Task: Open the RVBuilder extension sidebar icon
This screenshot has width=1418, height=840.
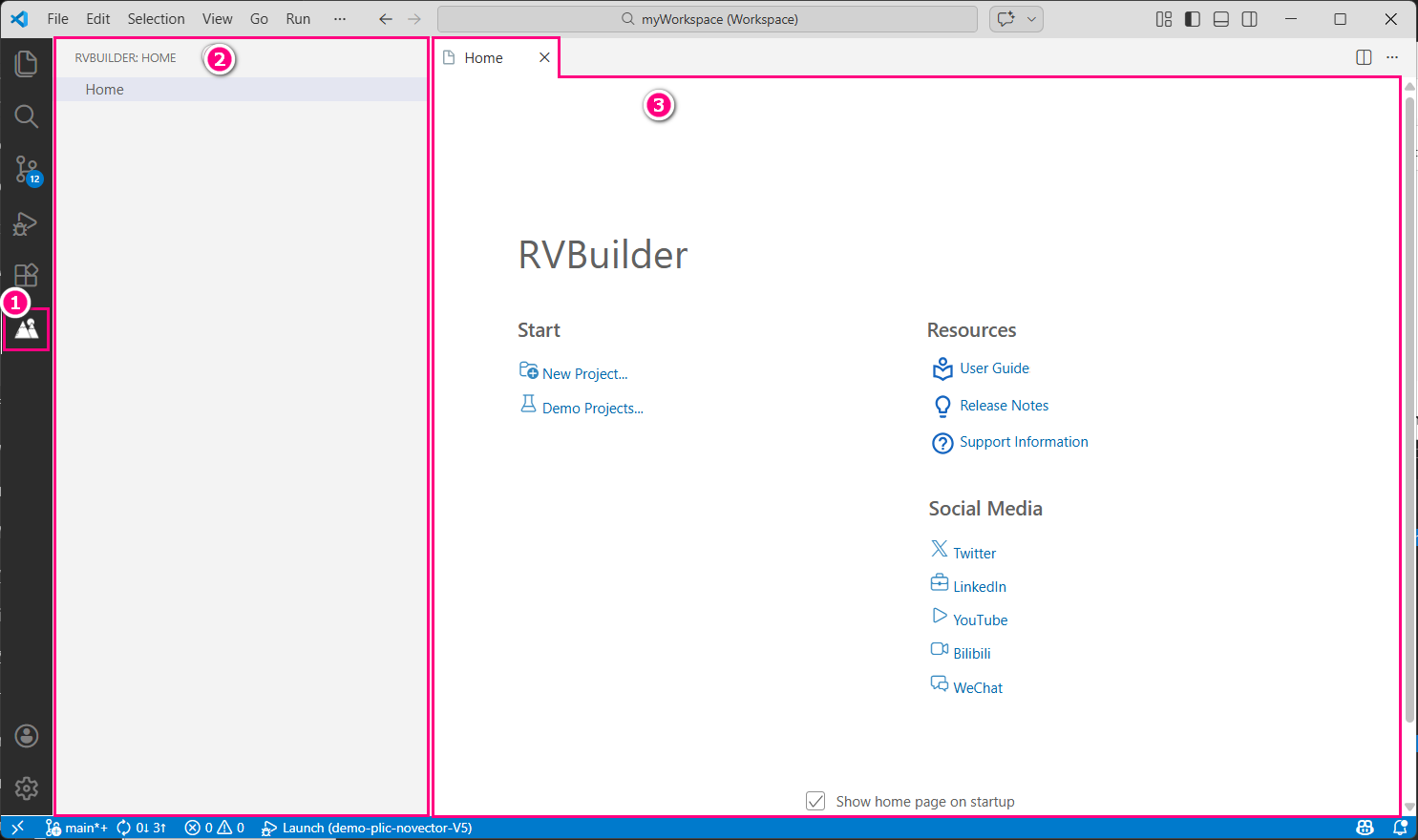Action: point(26,329)
